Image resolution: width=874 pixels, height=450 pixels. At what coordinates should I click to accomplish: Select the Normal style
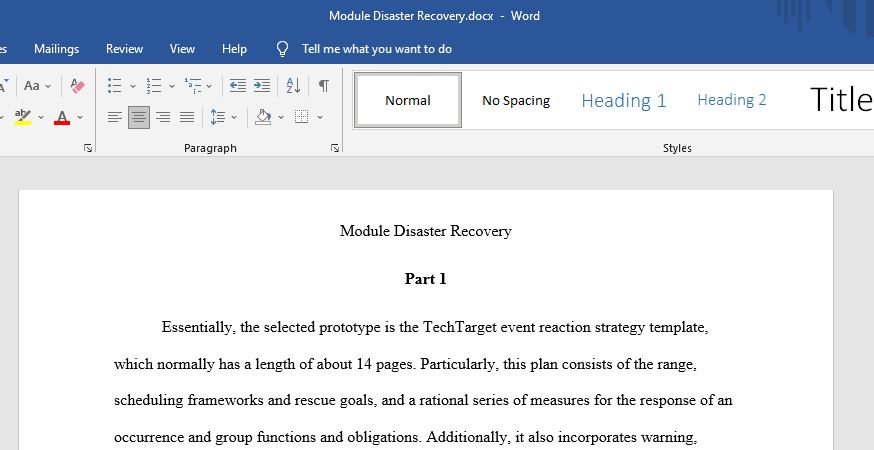point(408,100)
